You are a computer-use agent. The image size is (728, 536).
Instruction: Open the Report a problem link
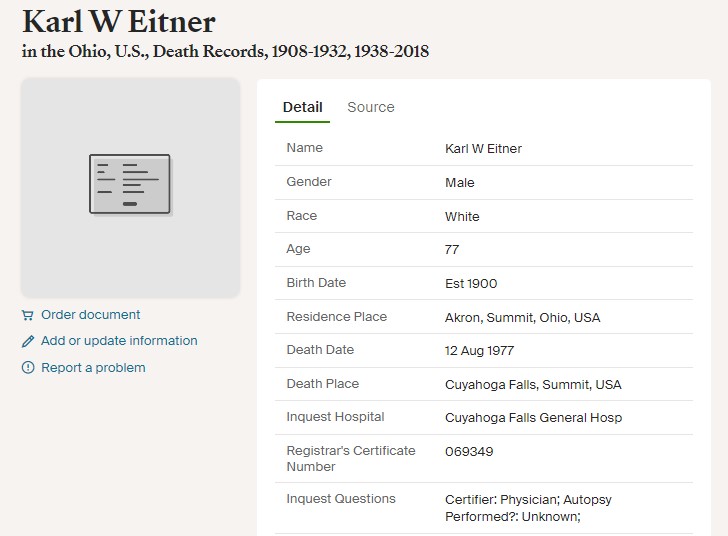click(93, 368)
